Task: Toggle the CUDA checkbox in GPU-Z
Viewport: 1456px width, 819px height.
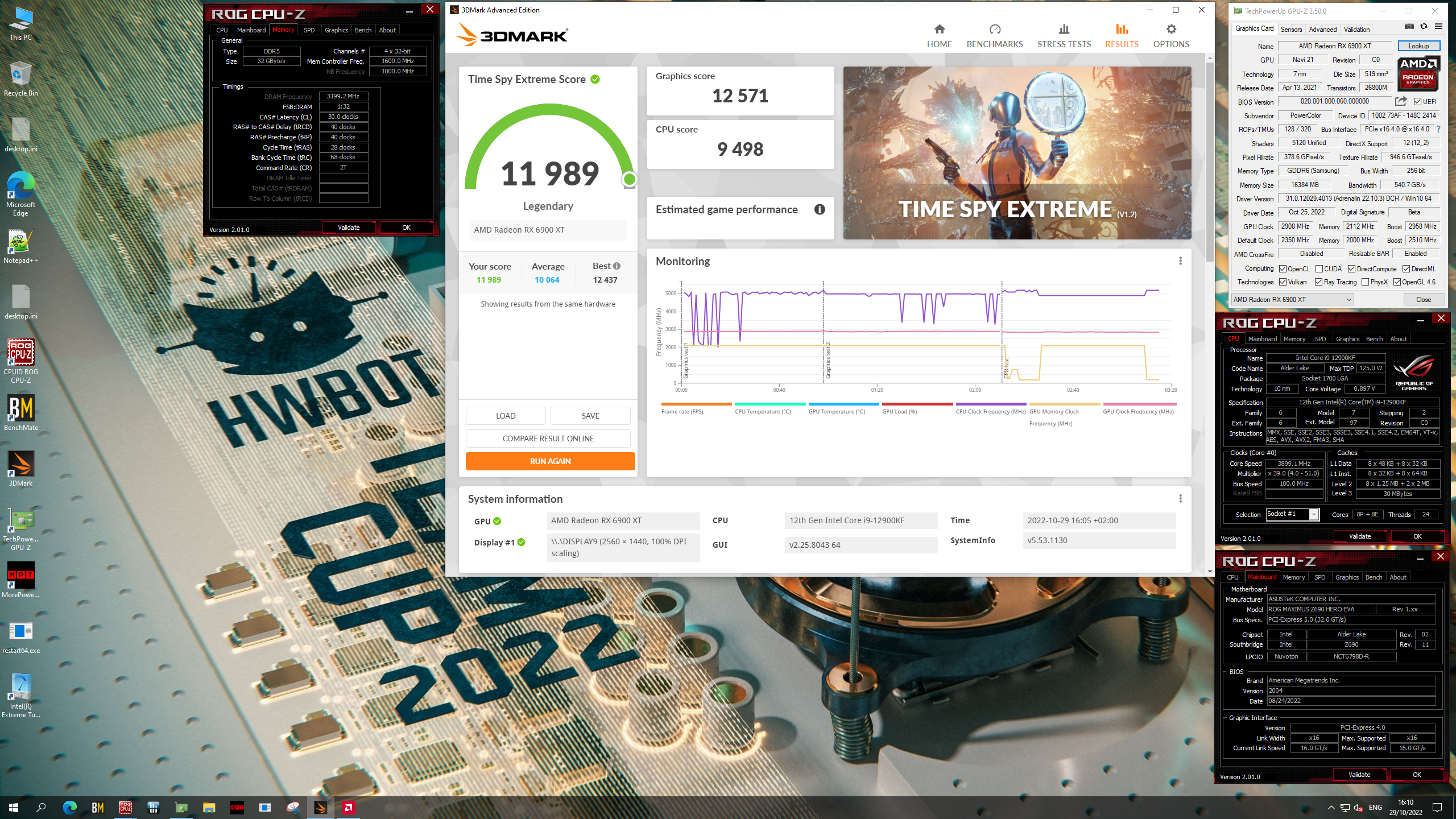Action: [x=1319, y=269]
